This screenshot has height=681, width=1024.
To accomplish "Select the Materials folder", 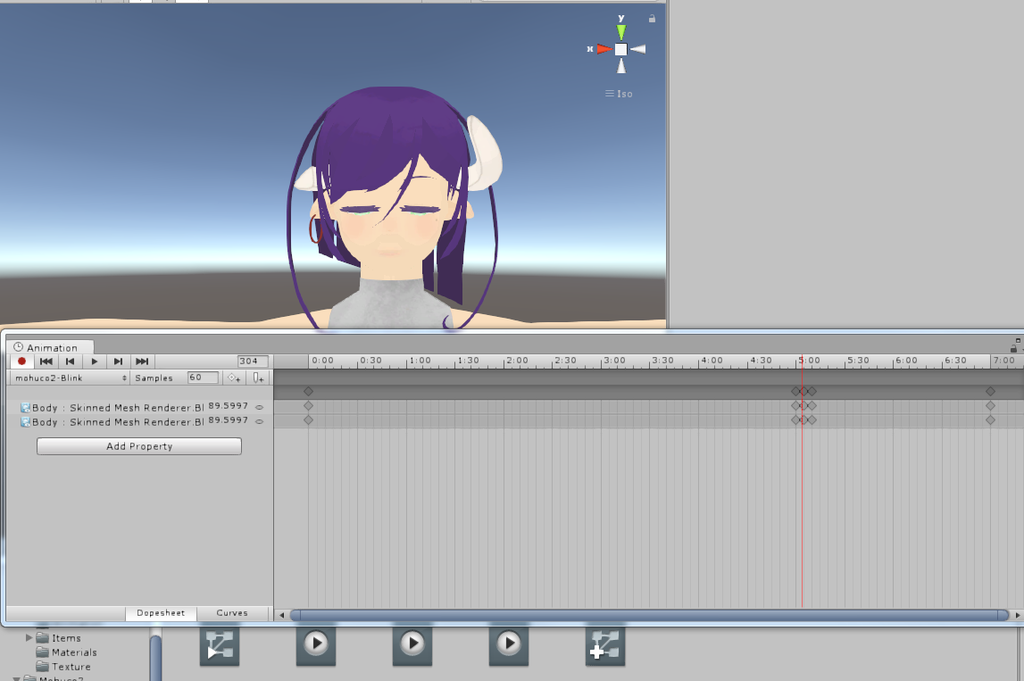I will tap(66, 652).
